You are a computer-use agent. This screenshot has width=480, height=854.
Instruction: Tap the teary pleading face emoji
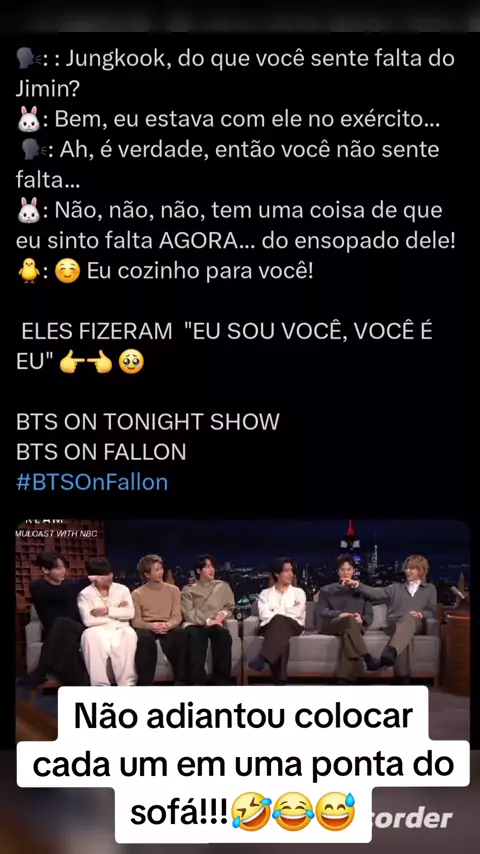tap(131, 362)
